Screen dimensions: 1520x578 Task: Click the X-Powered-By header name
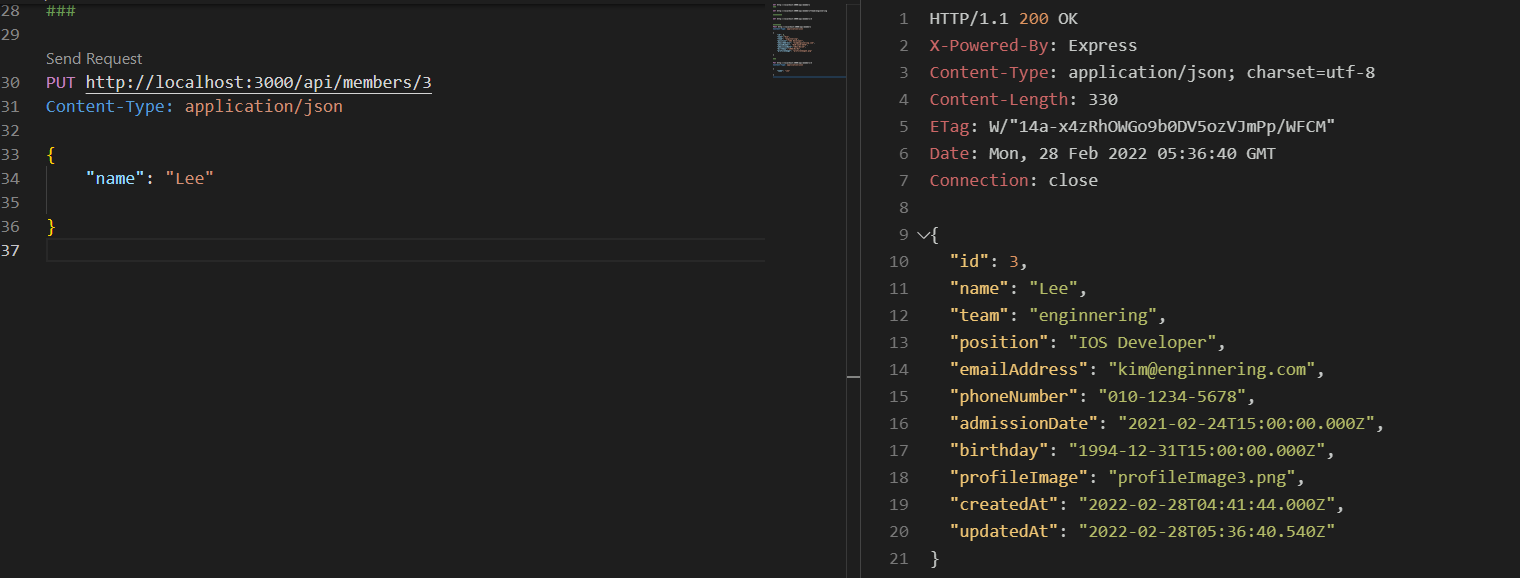(989, 46)
